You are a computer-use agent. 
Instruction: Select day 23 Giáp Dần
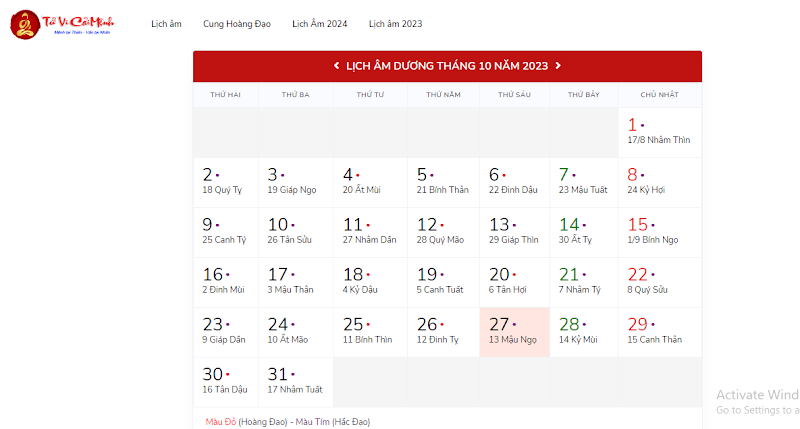coord(226,332)
